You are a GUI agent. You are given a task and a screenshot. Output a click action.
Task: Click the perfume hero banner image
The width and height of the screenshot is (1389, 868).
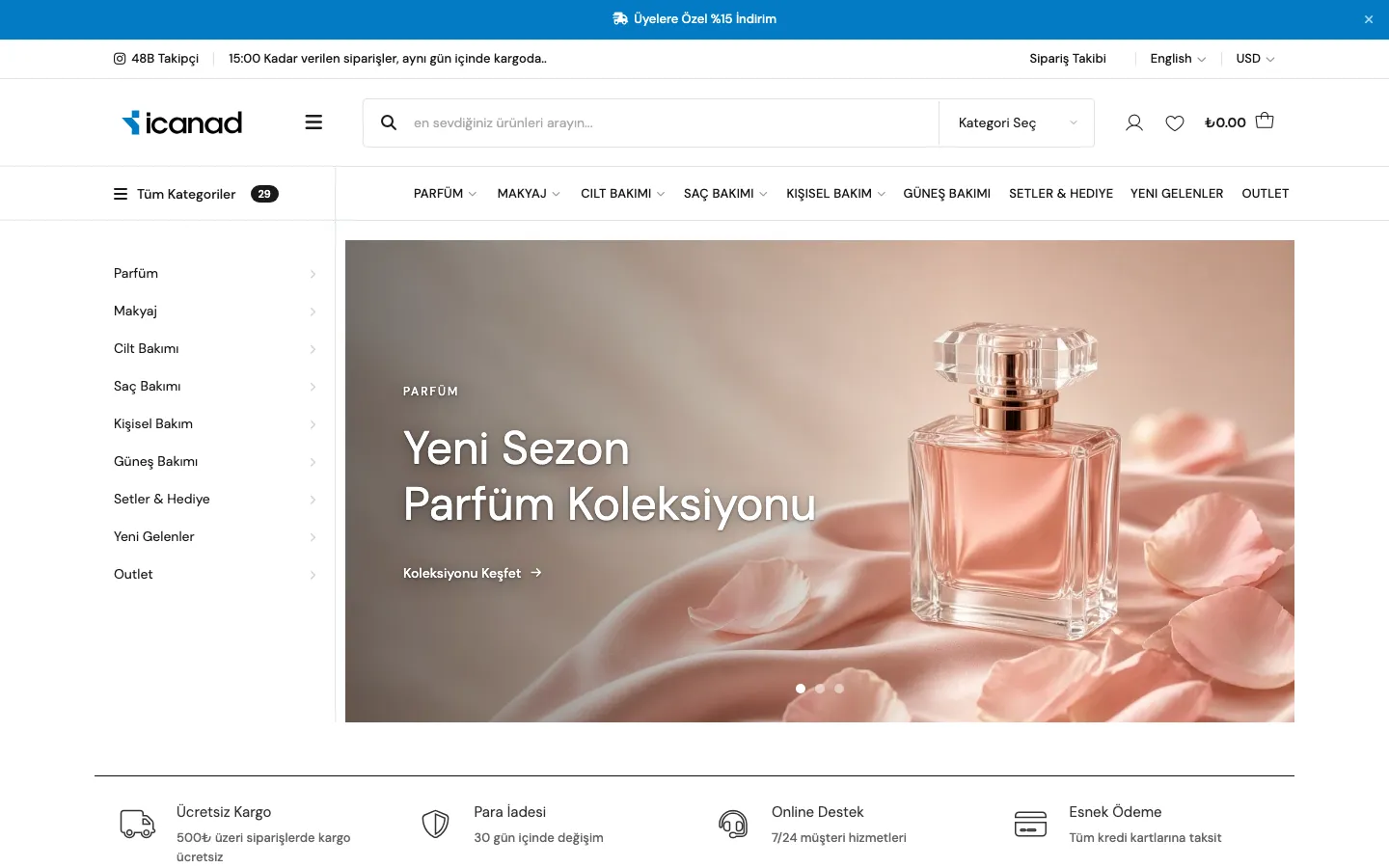[x=820, y=481]
